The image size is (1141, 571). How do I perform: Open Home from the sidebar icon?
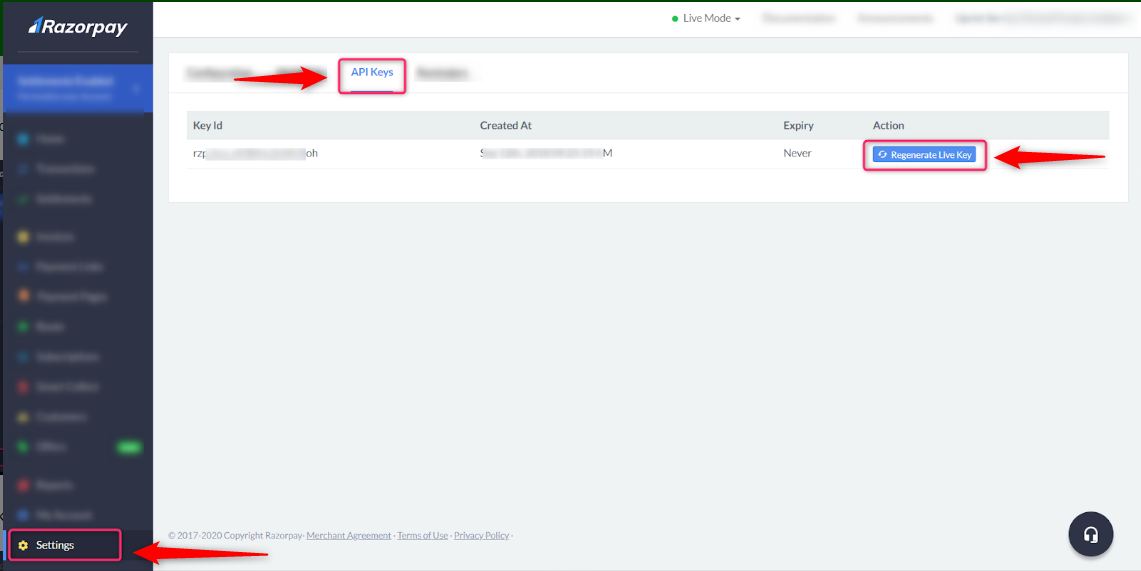point(23,138)
